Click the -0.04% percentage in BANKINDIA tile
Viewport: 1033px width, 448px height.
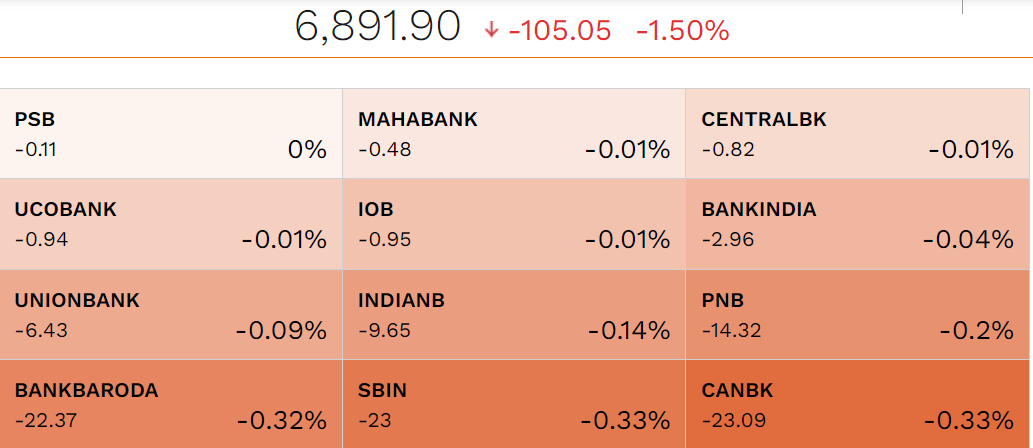click(968, 240)
